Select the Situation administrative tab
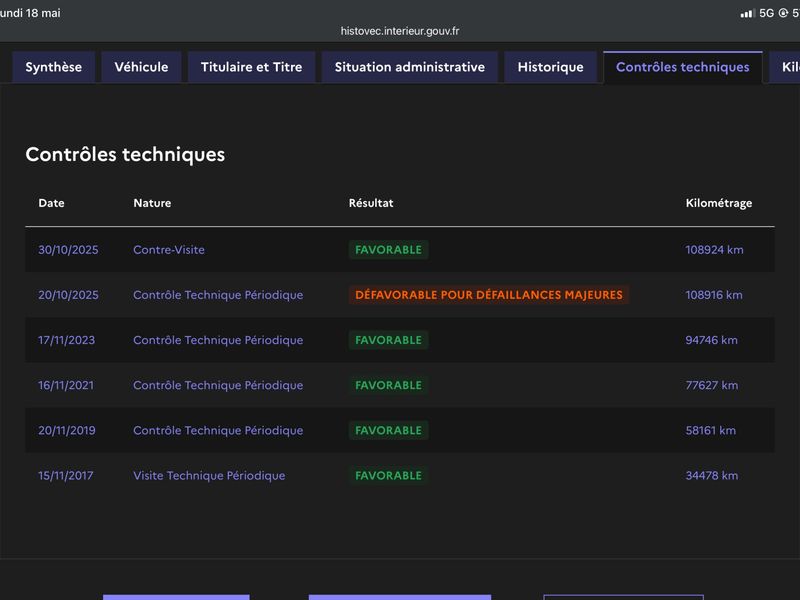The height and width of the screenshot is (600, 800). tap(410, 67)
